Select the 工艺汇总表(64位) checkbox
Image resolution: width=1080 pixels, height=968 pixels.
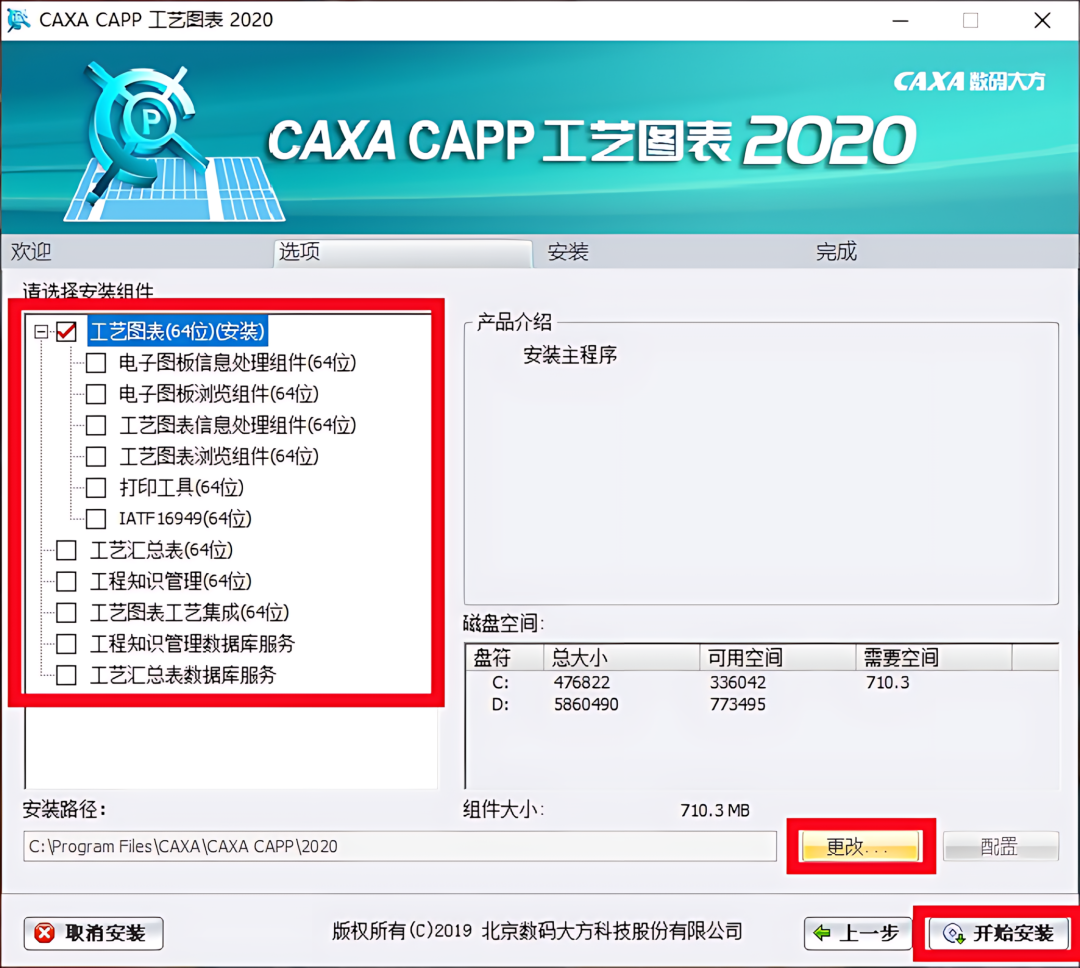pos(66,550)
